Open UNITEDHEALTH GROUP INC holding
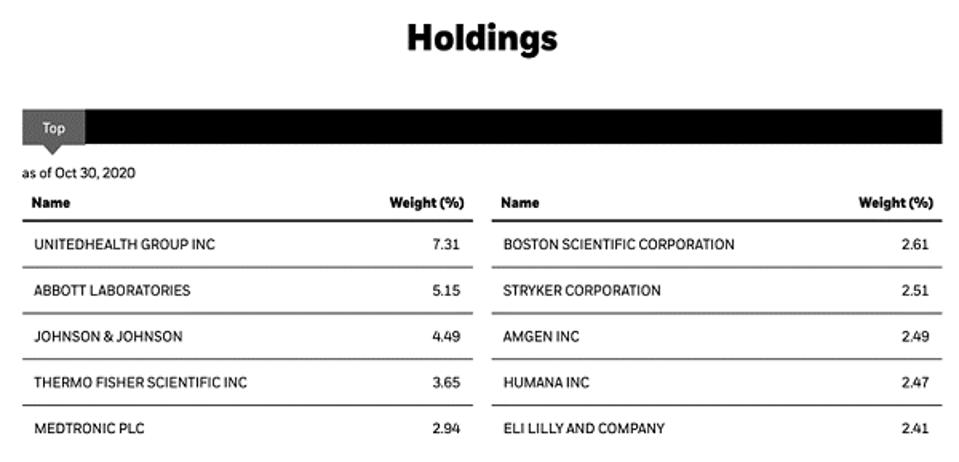This screenshot has height=462, width=959. (x=125, y=244)
